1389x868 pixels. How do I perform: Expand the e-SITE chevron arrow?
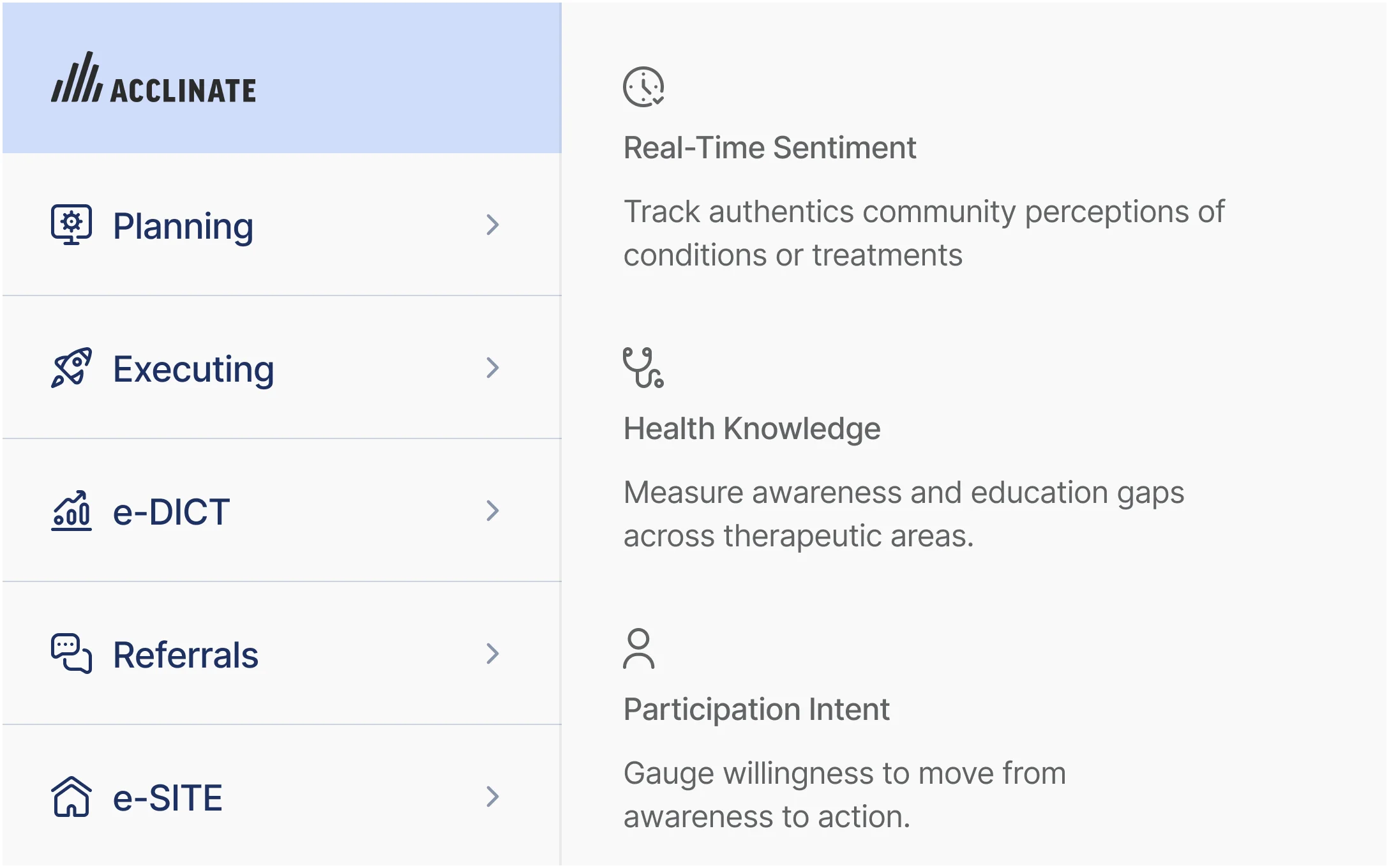pyautogui.click(x=492, y=797)
